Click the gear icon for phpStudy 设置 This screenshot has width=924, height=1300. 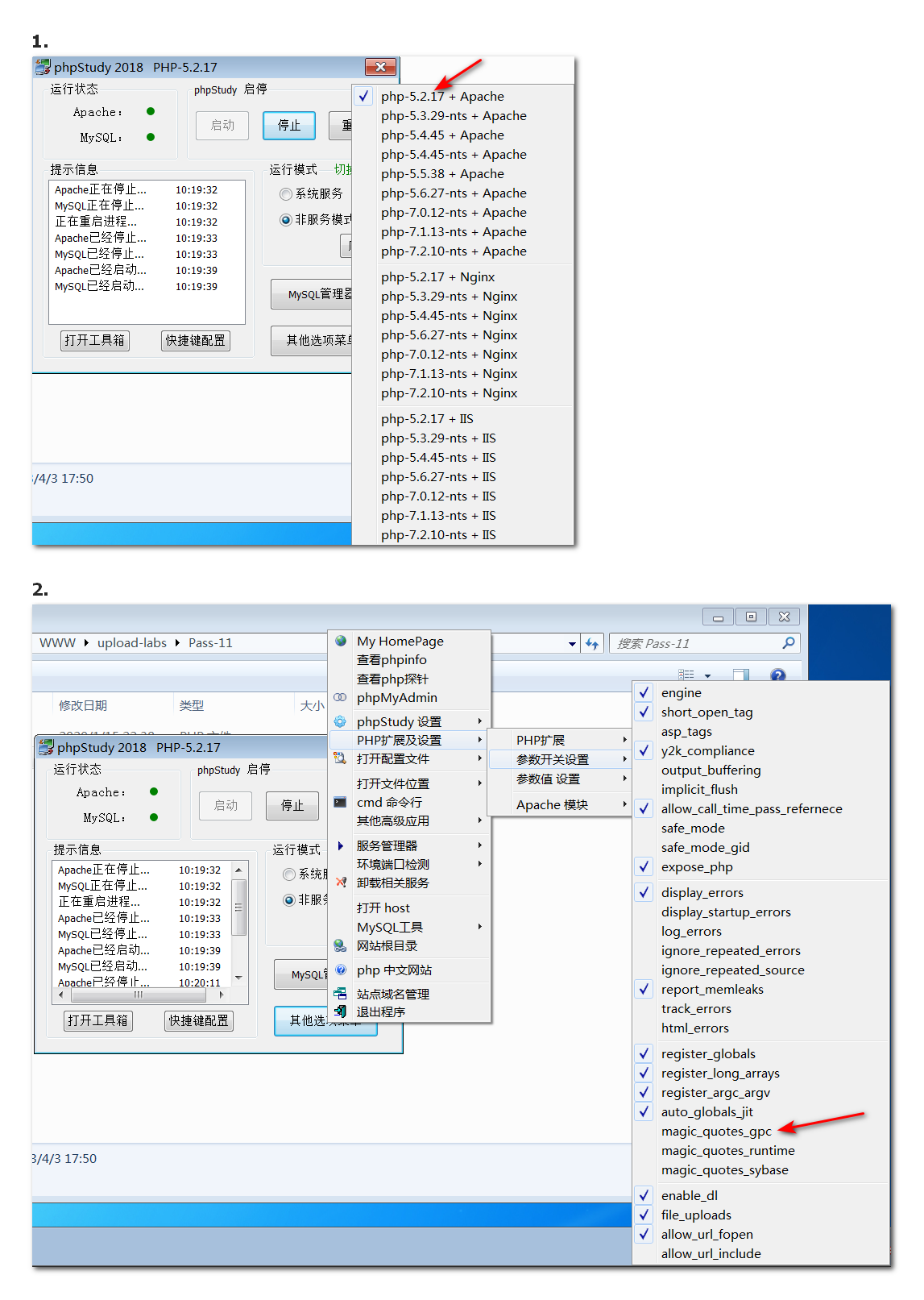pyautogui.click(x=341, y=721)
